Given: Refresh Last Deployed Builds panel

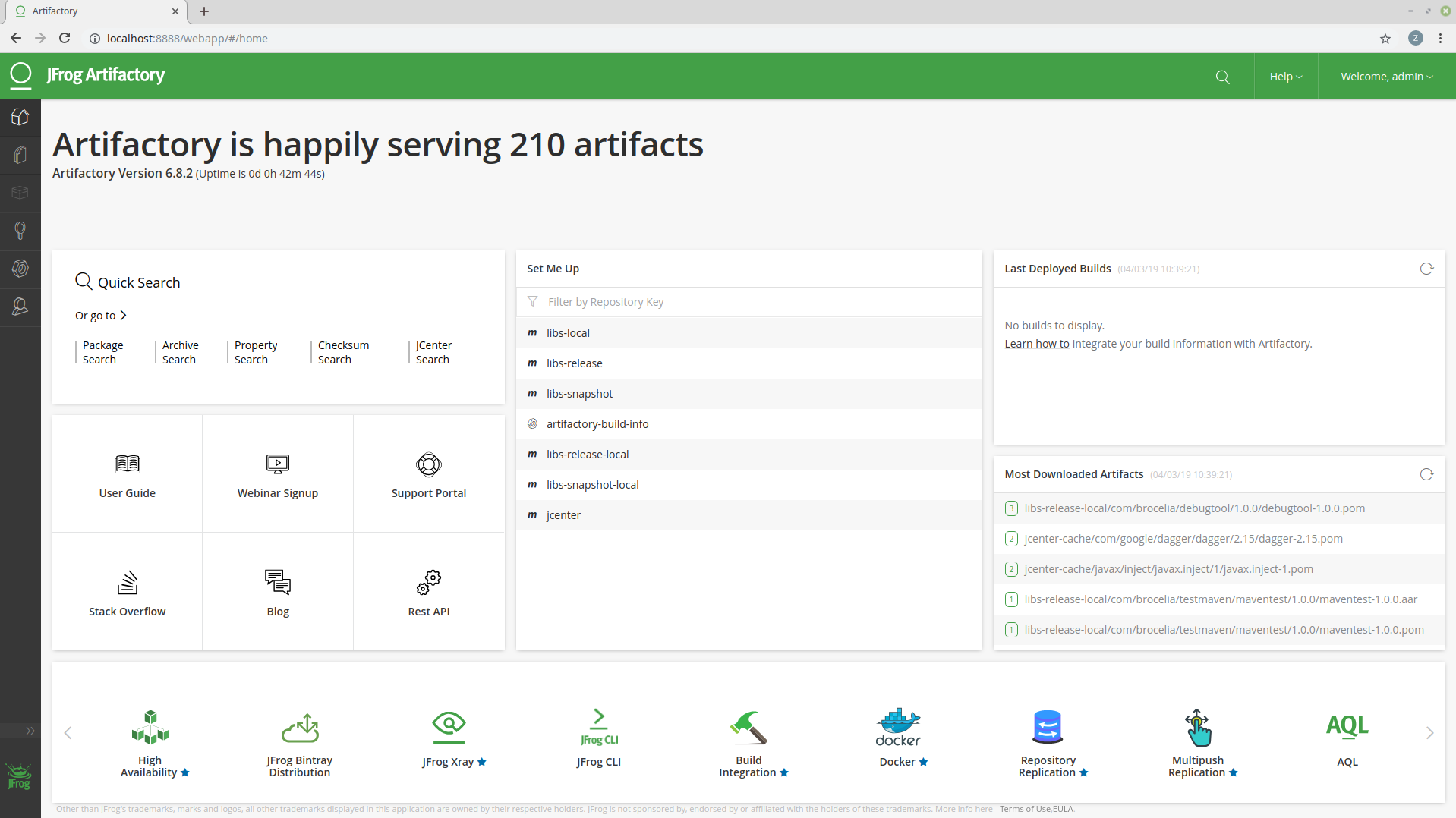Looking at the screenshot, I should (x=1426, y=269).
